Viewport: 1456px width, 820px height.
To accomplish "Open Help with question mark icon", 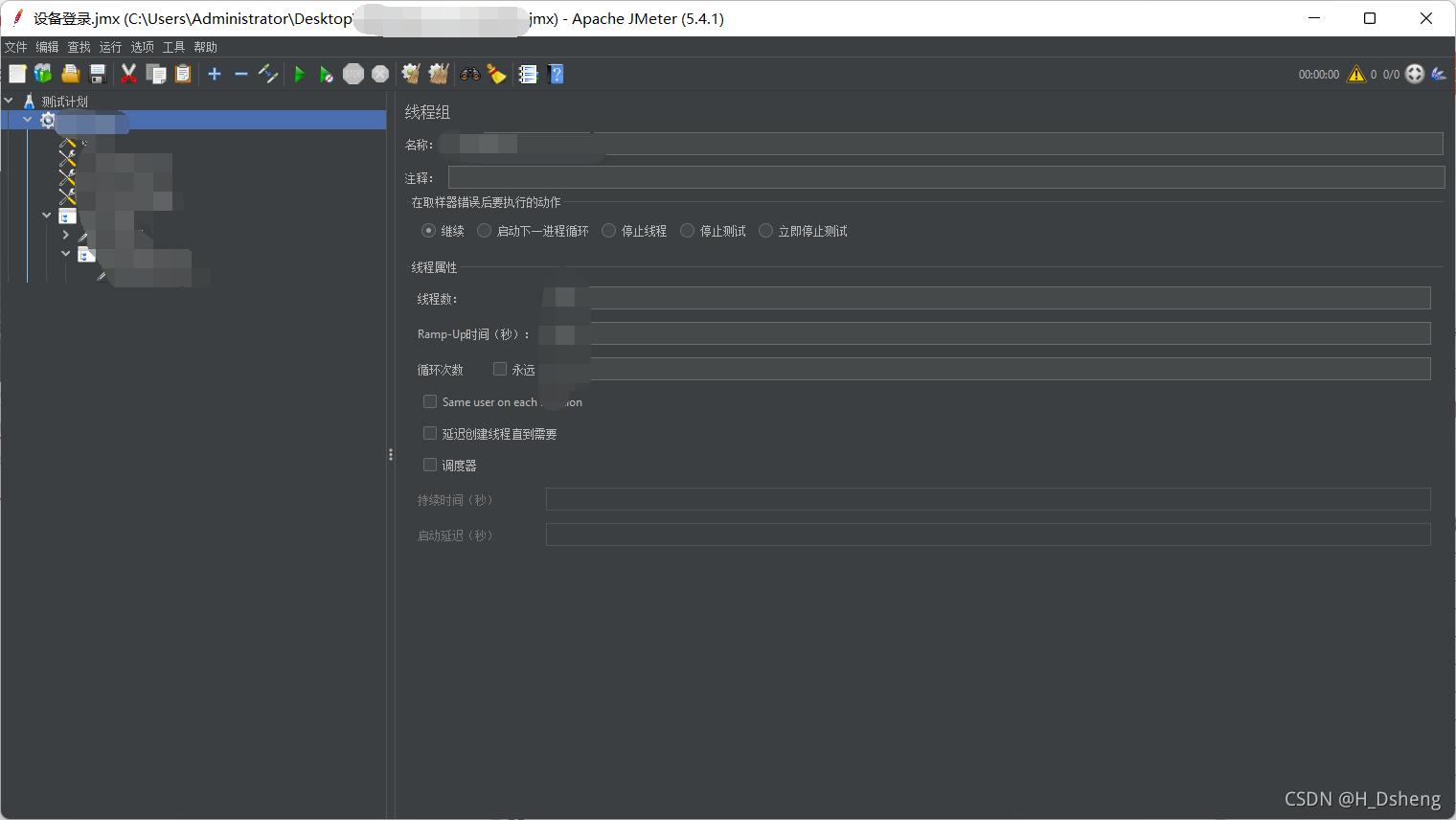I will (556, 74).
